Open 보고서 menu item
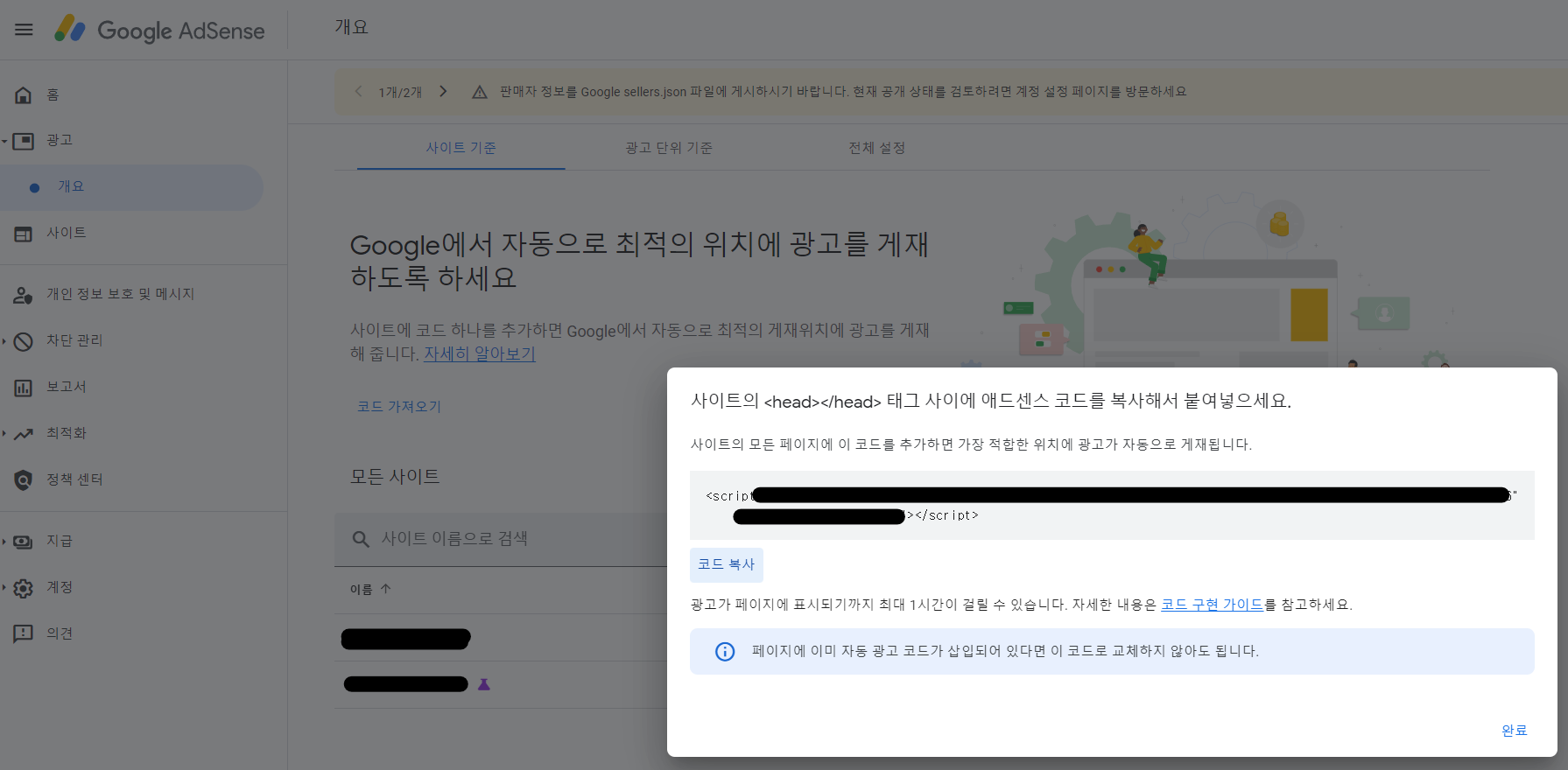1568x770 pixels. point(67,388)
